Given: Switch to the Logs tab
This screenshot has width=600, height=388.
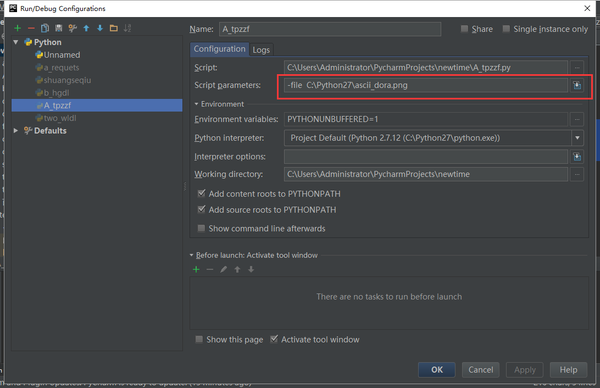Looking at the screenshot, I should 261,50.
